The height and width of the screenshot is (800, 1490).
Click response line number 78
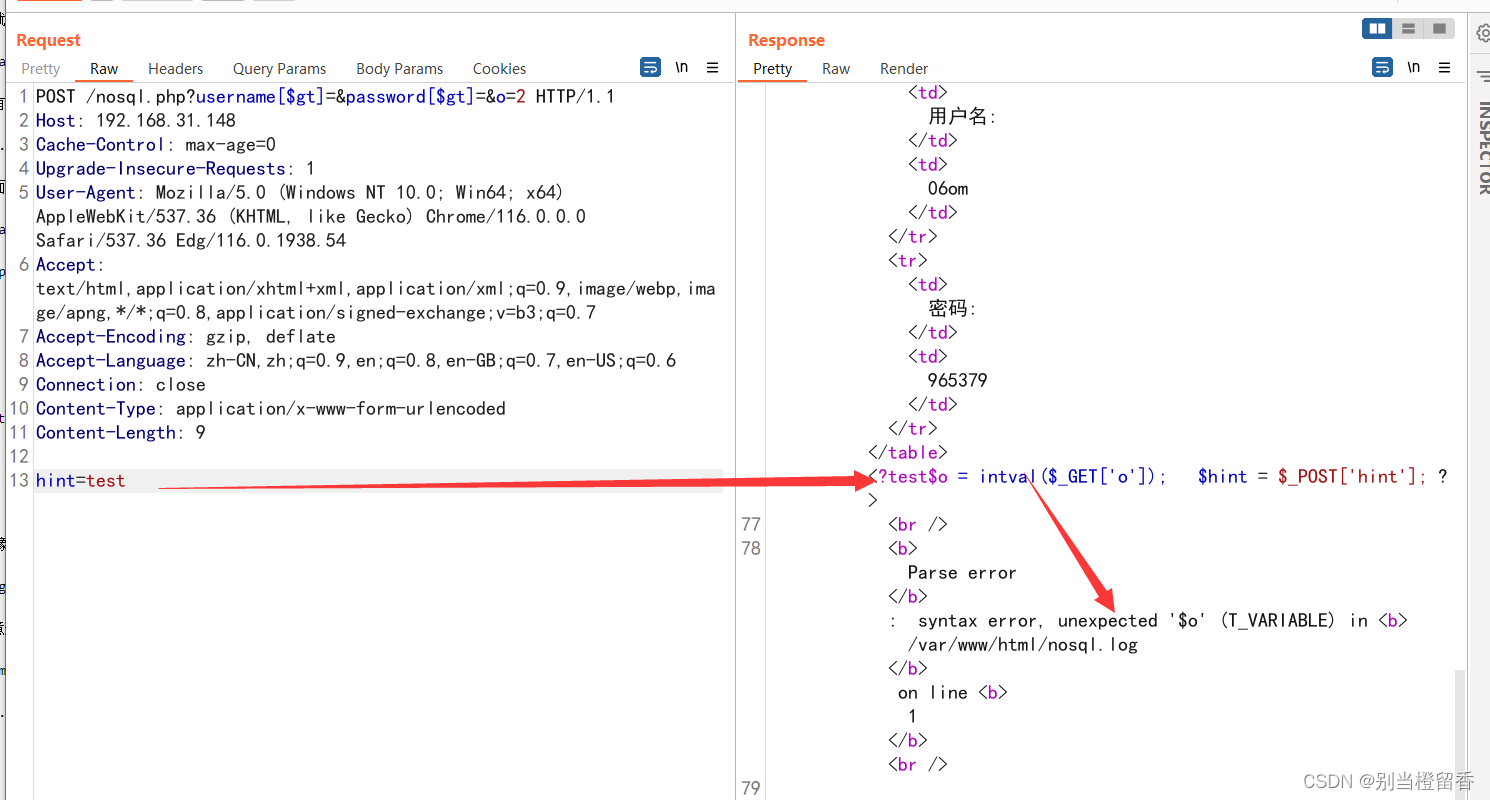[751, 548]
